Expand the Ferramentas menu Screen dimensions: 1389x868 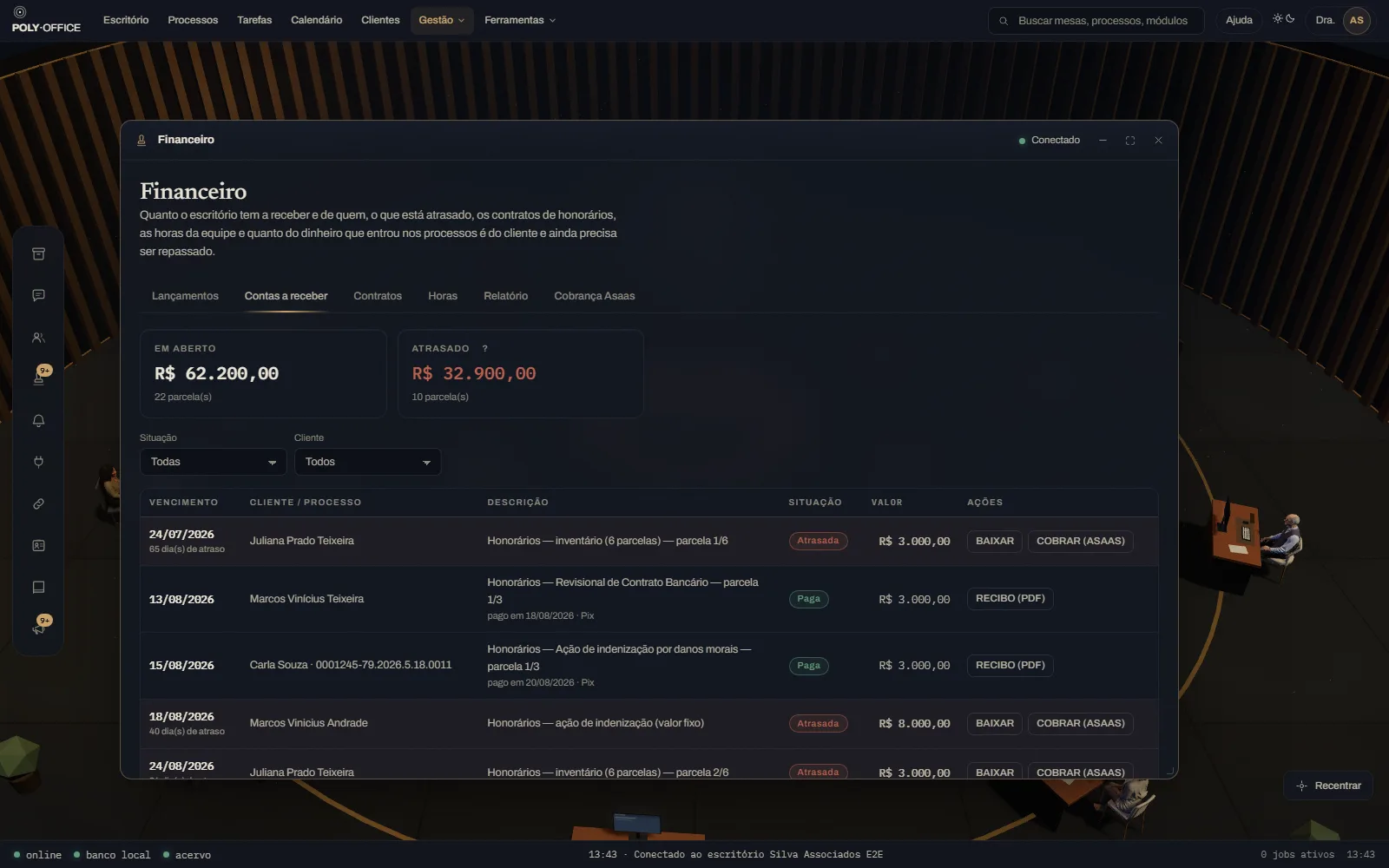pyautogui.click(x=520, y=20)
